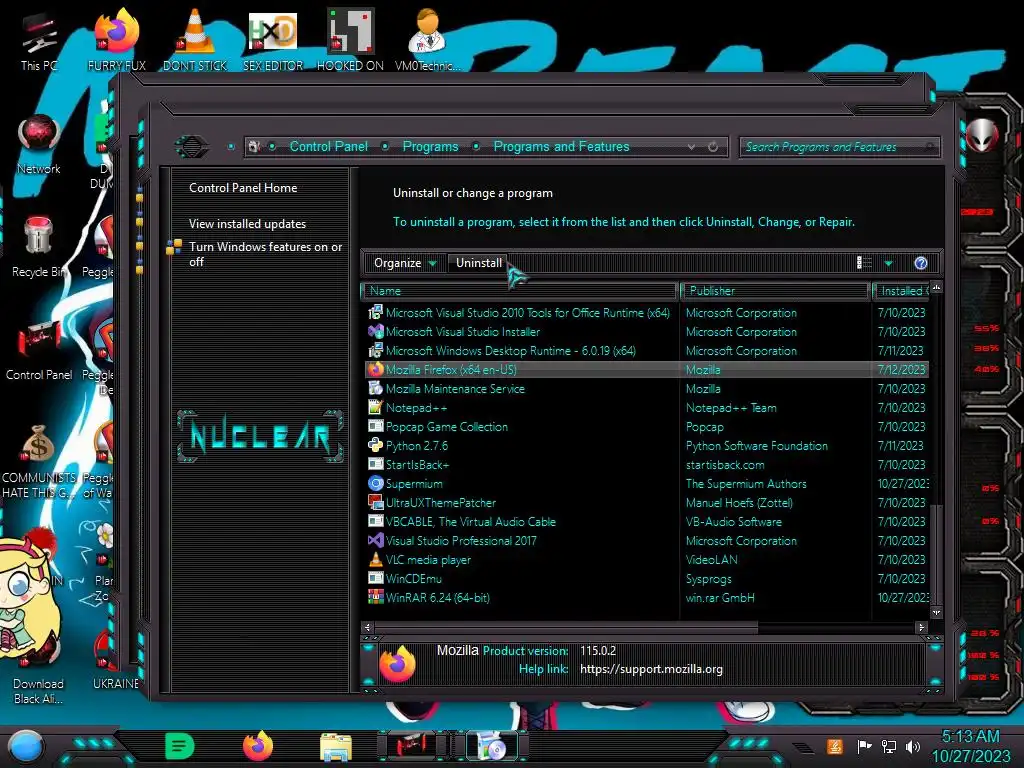1024x768 pixels.
Task: Click the vertical scrollbar up arrow
Action: (936, 287)
